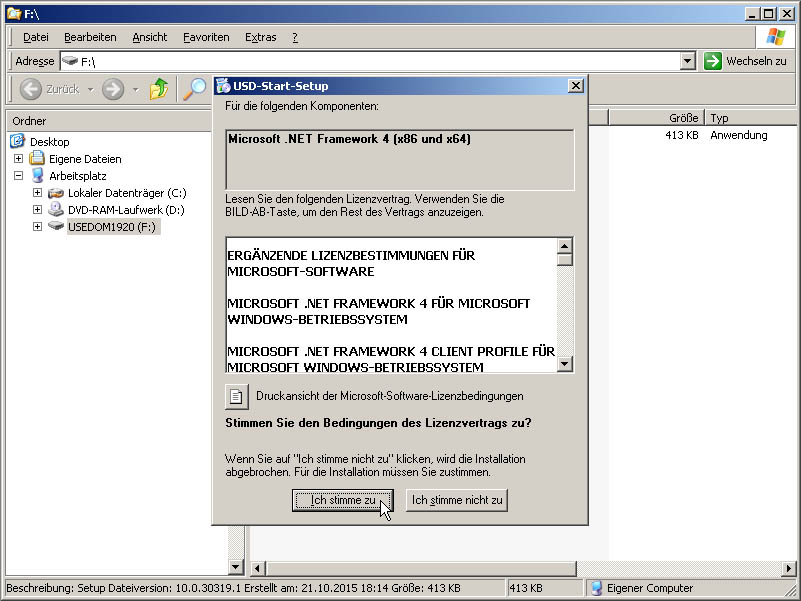
Task: Click the Up folder toolbar icon
Action: point(158,89)
